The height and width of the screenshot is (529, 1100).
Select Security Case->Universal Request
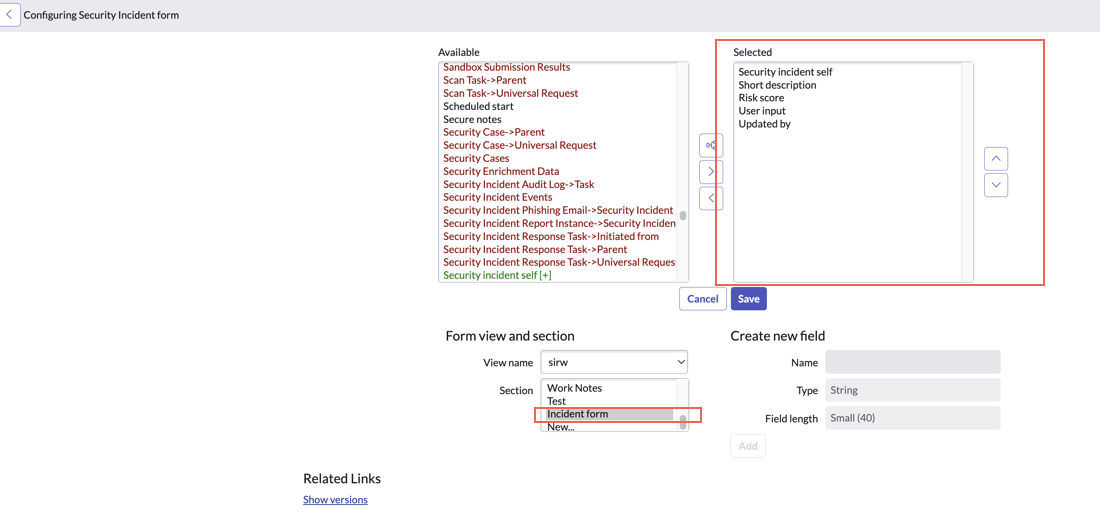click(520, 145)
